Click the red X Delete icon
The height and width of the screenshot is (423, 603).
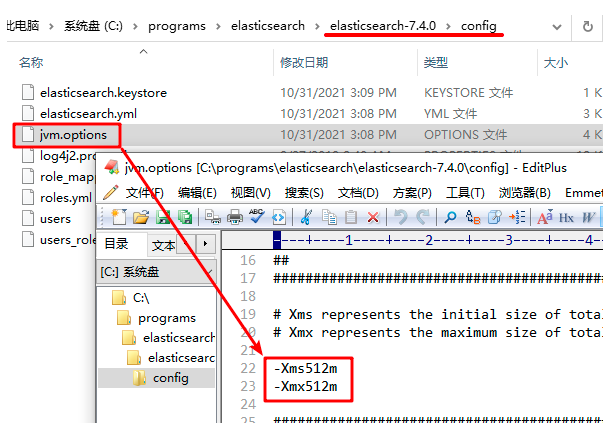[373, 218]
